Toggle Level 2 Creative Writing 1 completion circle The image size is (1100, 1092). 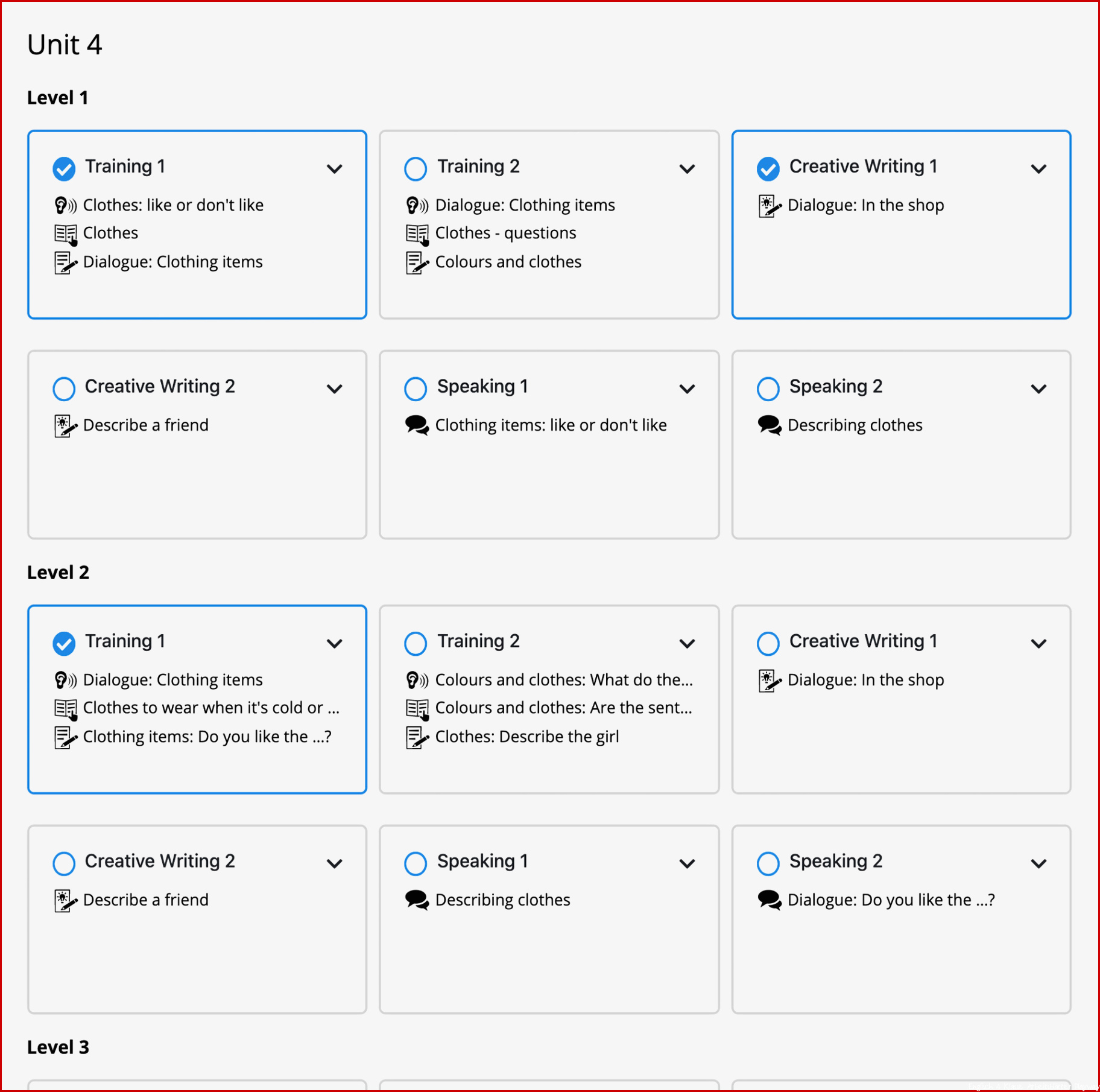pyautogui.click(x=768, y=643)
